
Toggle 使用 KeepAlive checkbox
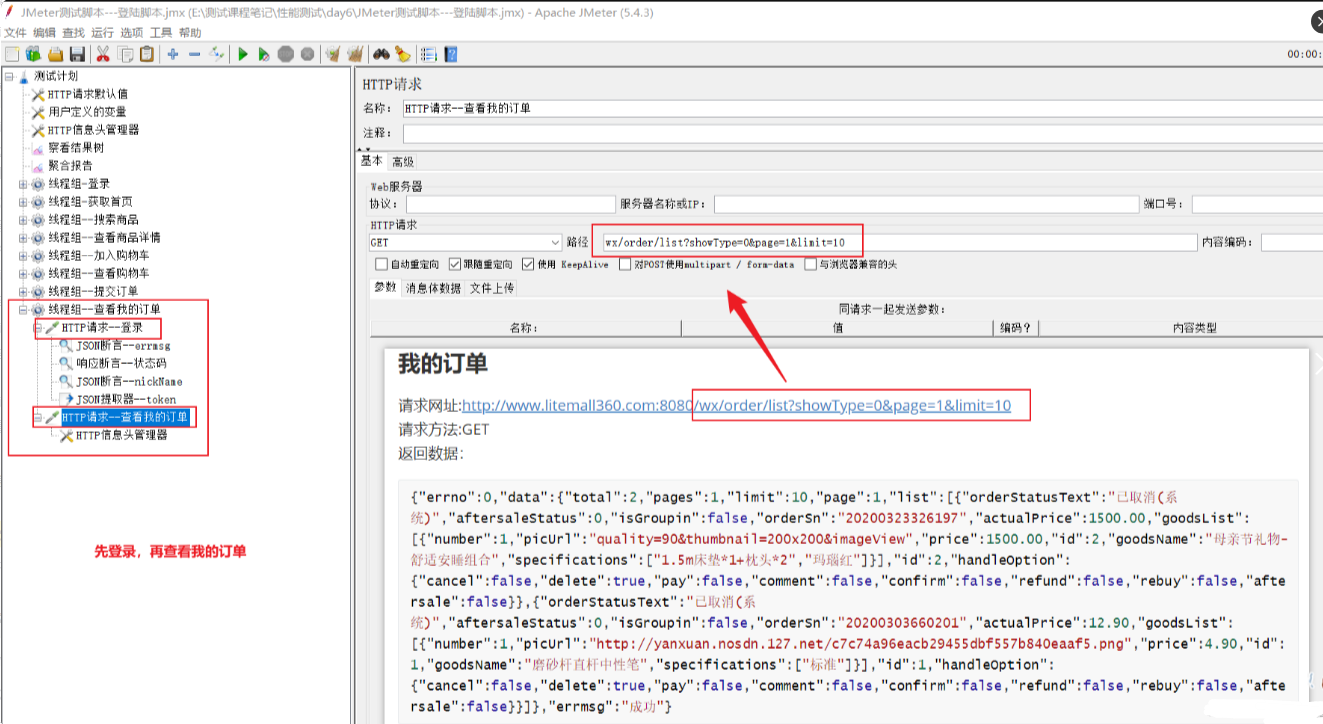pyautogui.click(x=528, y=265)
